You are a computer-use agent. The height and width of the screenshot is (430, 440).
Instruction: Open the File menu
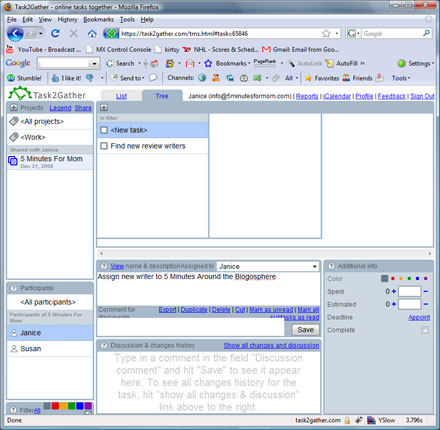[12, 20]
